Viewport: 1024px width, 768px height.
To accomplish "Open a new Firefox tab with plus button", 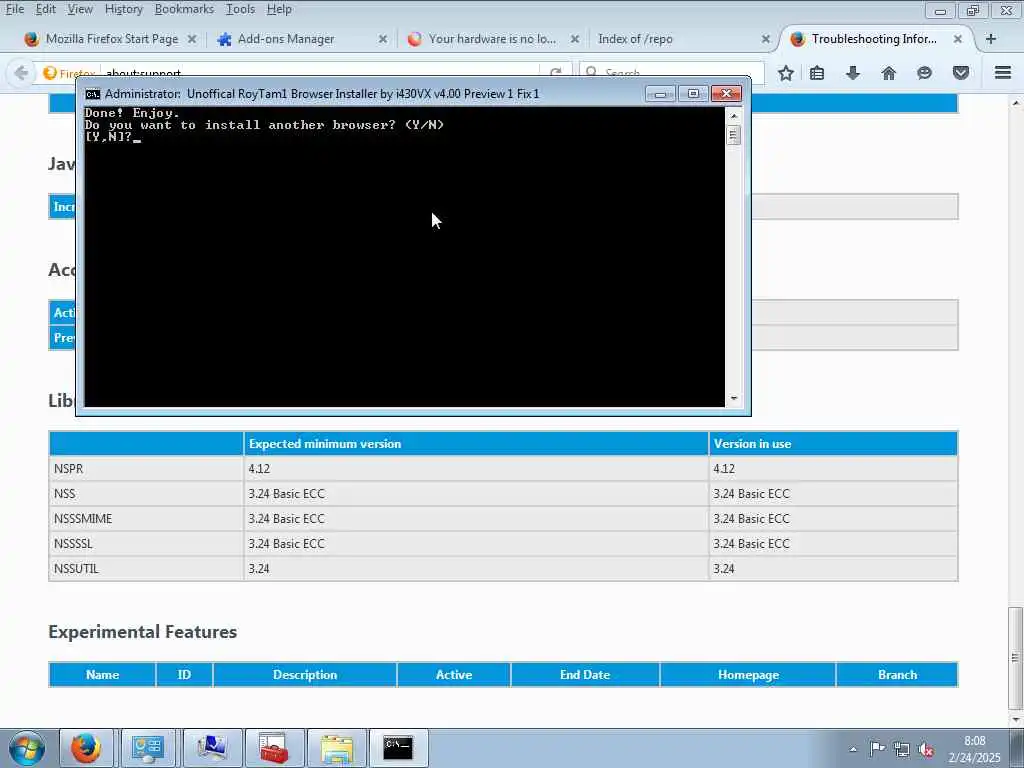I will point(991,39).
